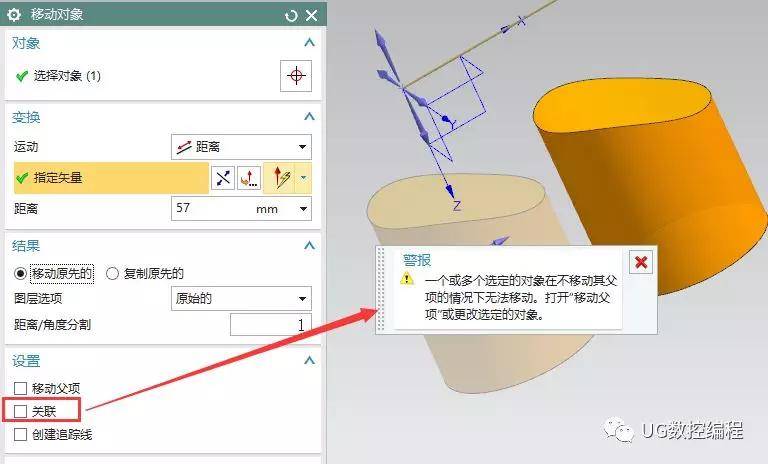Click the select object crosshair icon
768x464 pixels.
click(x=296, y=76)
